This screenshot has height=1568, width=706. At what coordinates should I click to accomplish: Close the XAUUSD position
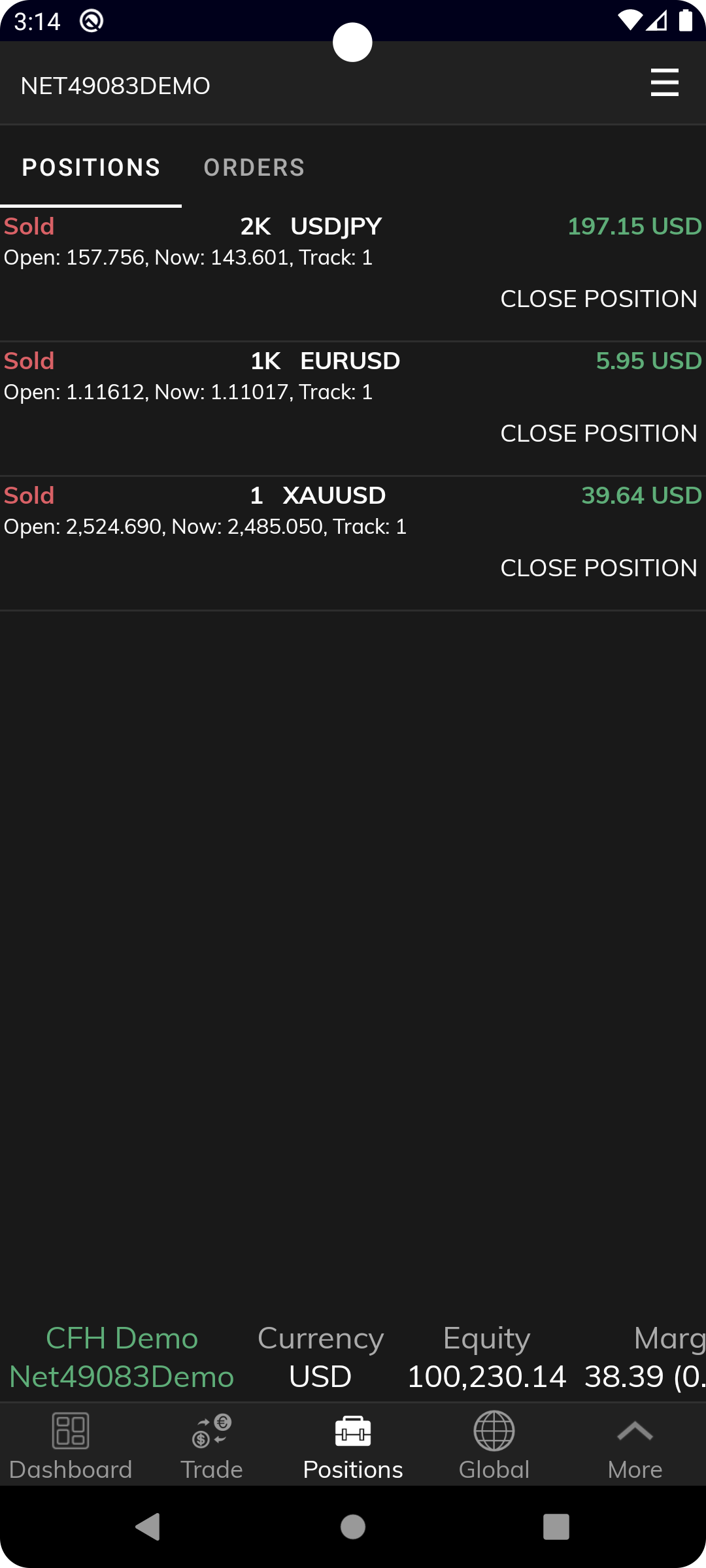tap(599, 568)
